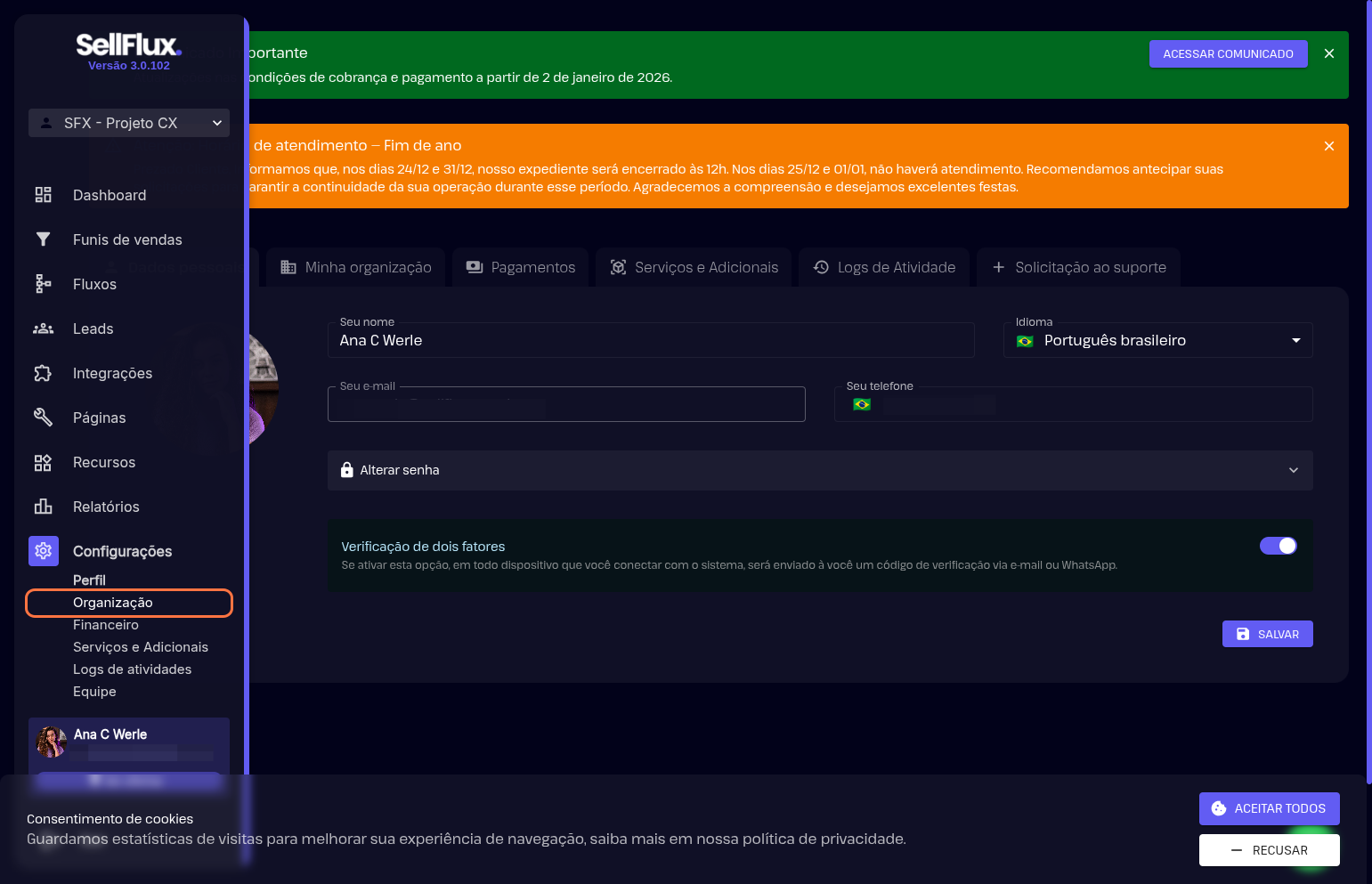Open Organização in the settings submenu
This screenshot has width=1372, height=884.
tap(113, 603)
